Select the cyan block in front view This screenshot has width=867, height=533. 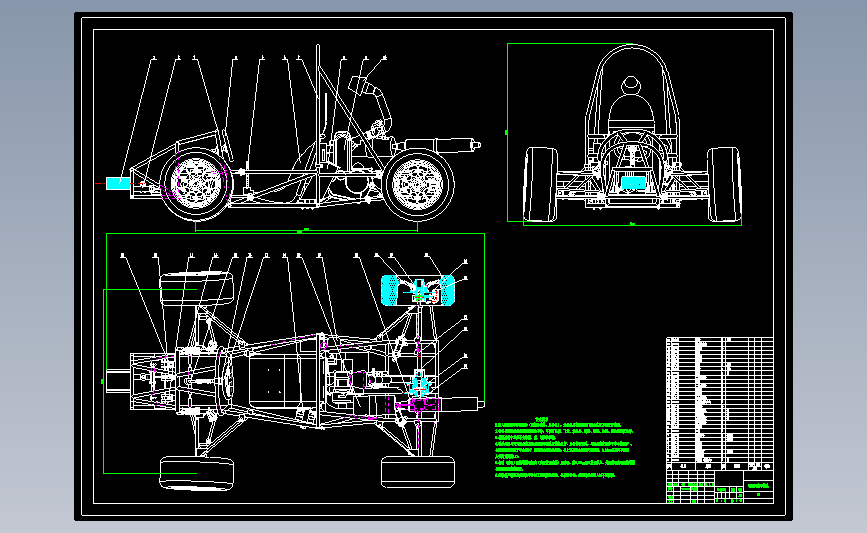pyautogui.click(x=634, y=182)
